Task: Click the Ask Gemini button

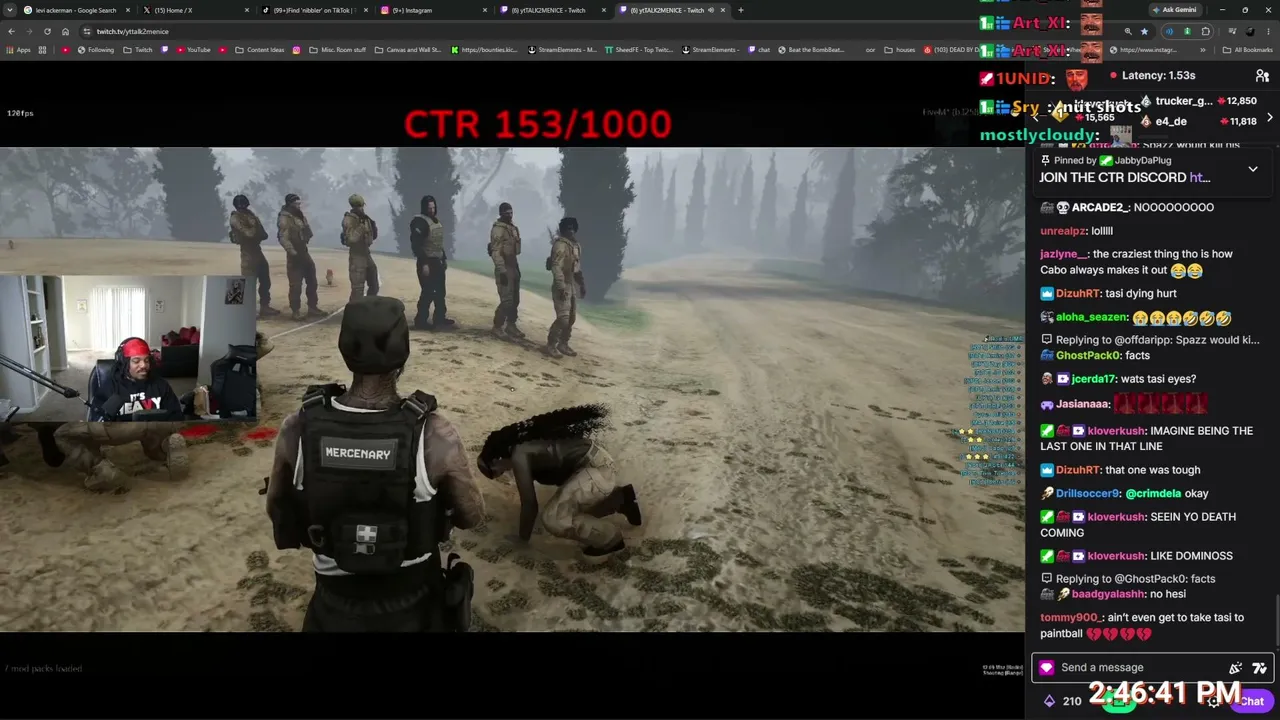Action: [1173, 10]
